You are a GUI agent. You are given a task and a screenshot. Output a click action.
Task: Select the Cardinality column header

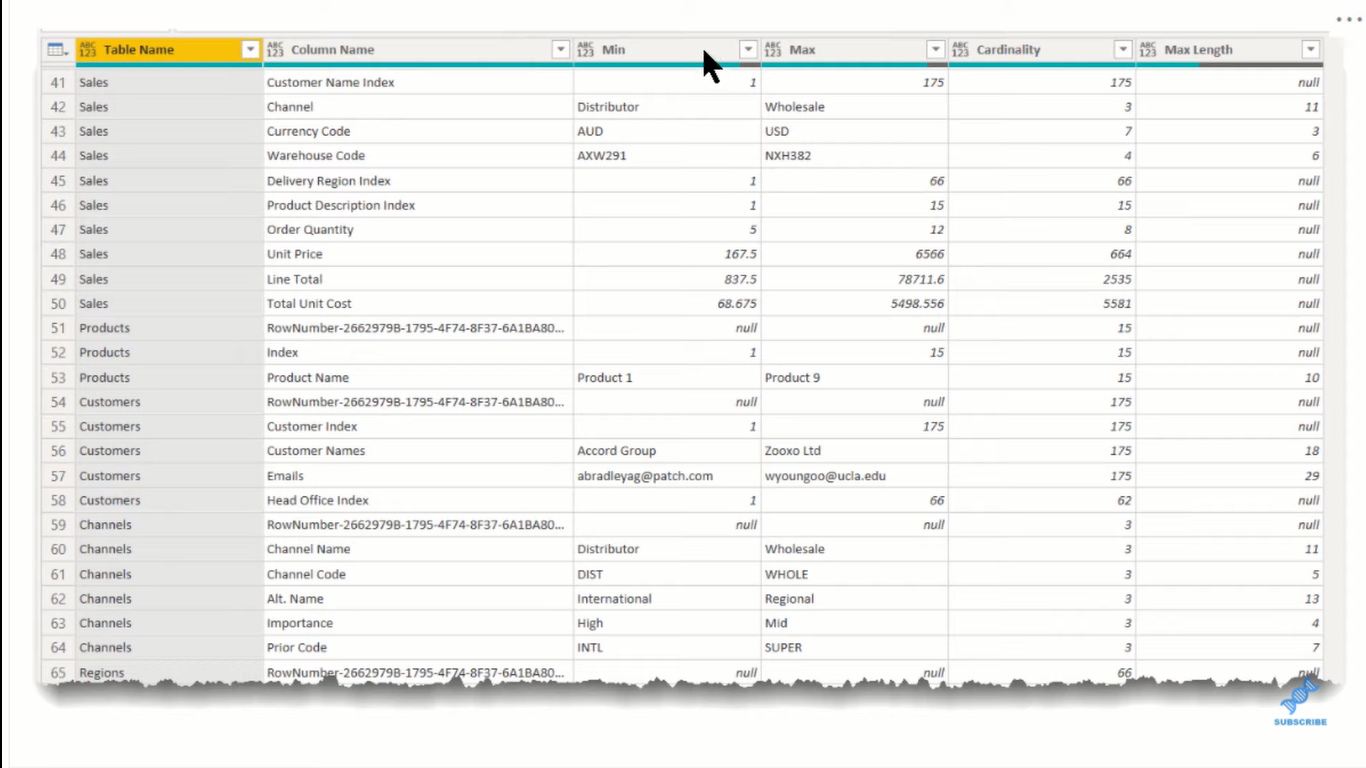click(x=1042, y=50)
